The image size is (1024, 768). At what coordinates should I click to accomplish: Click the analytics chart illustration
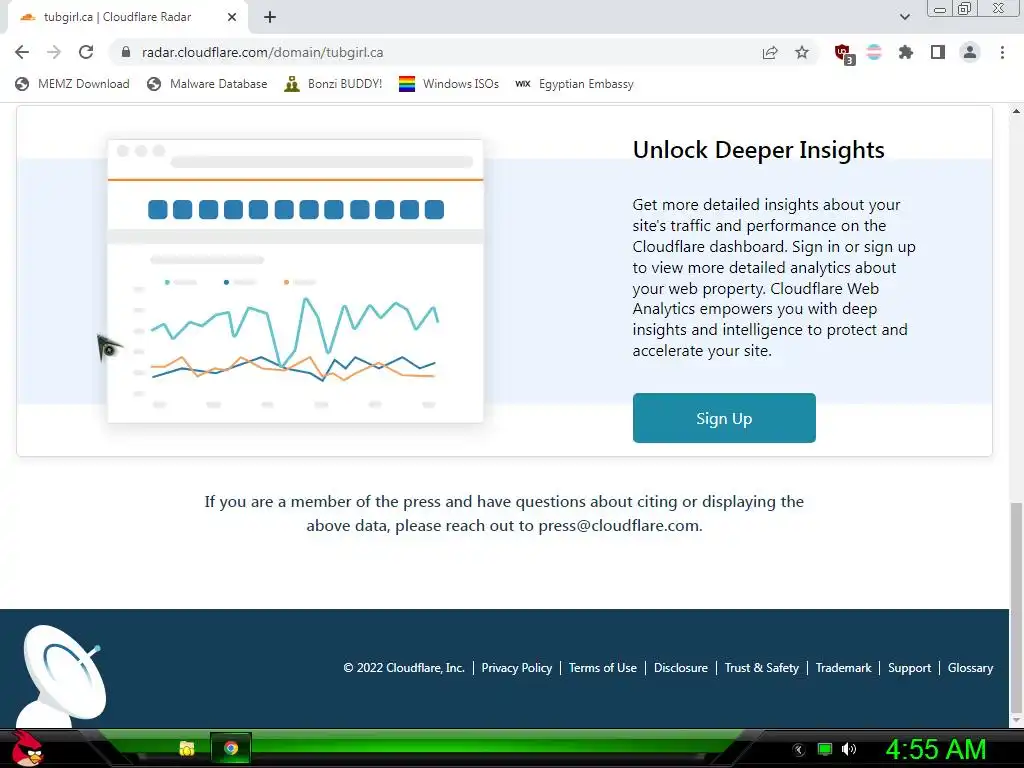click(295, 281)
